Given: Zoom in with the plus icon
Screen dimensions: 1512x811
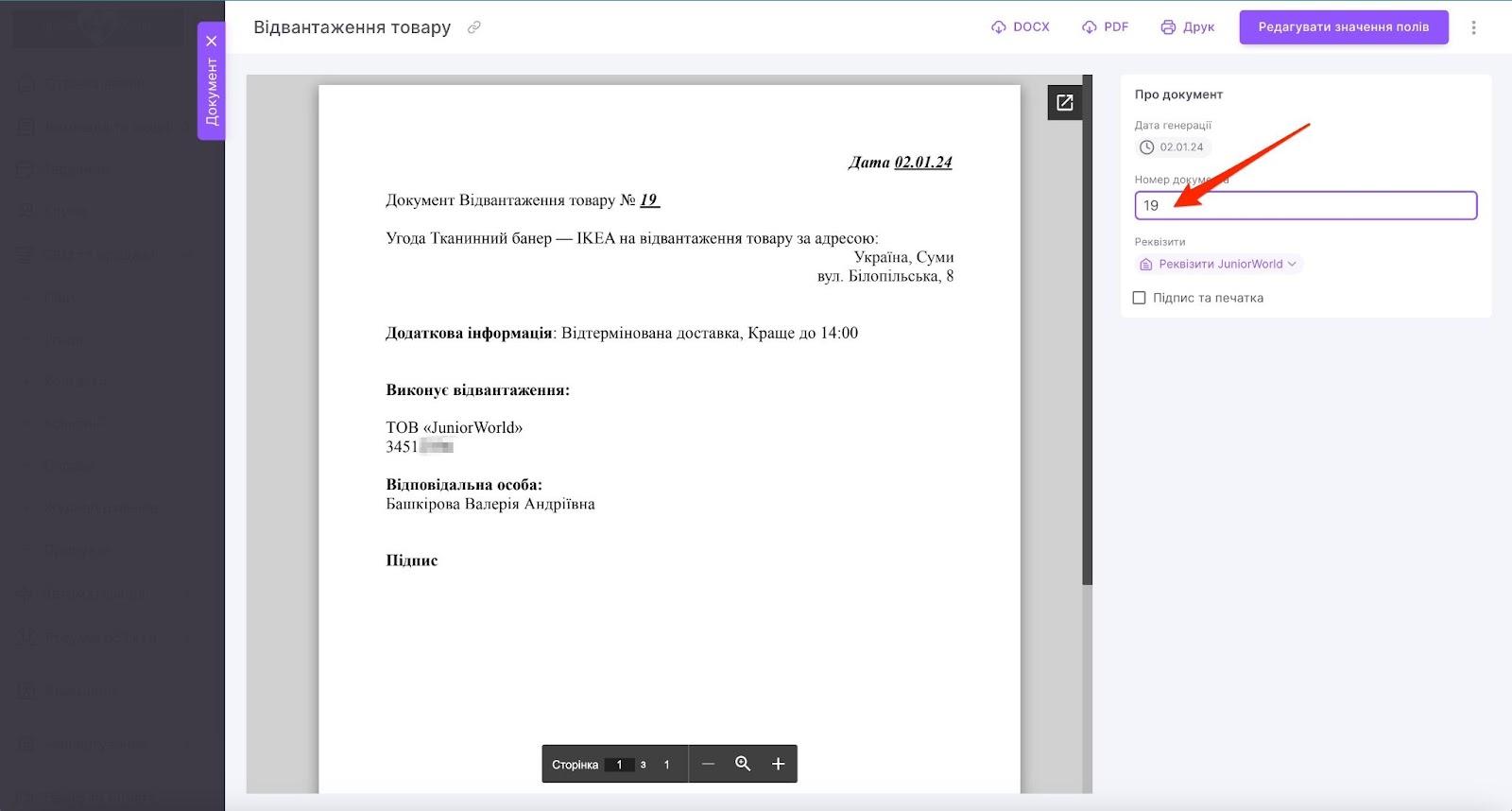Looking at the screenshot, I should coord(778,764).
